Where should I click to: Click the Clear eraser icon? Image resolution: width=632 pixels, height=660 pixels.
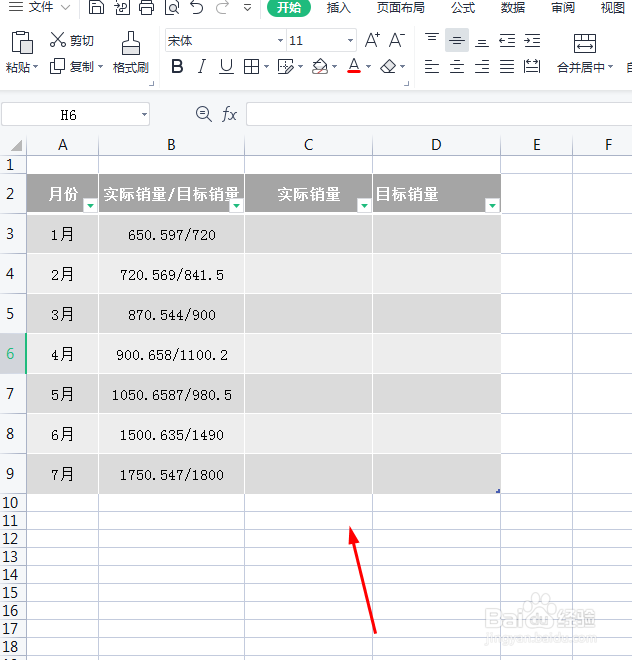388,67
